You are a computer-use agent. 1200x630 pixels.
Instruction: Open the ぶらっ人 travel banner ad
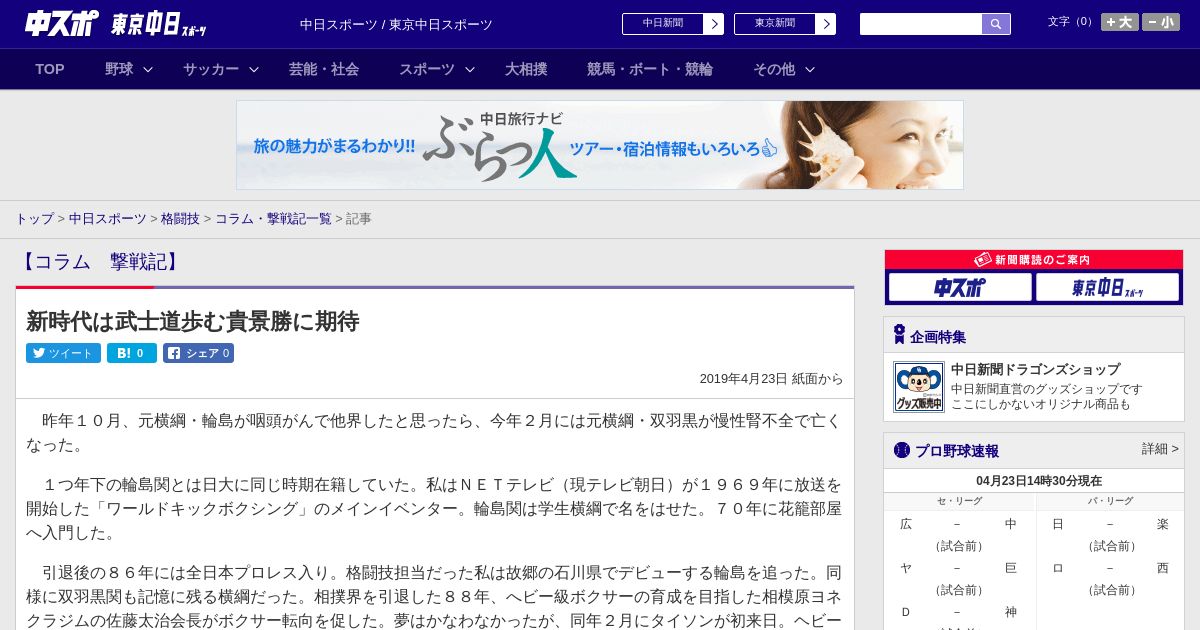[600, 145]
